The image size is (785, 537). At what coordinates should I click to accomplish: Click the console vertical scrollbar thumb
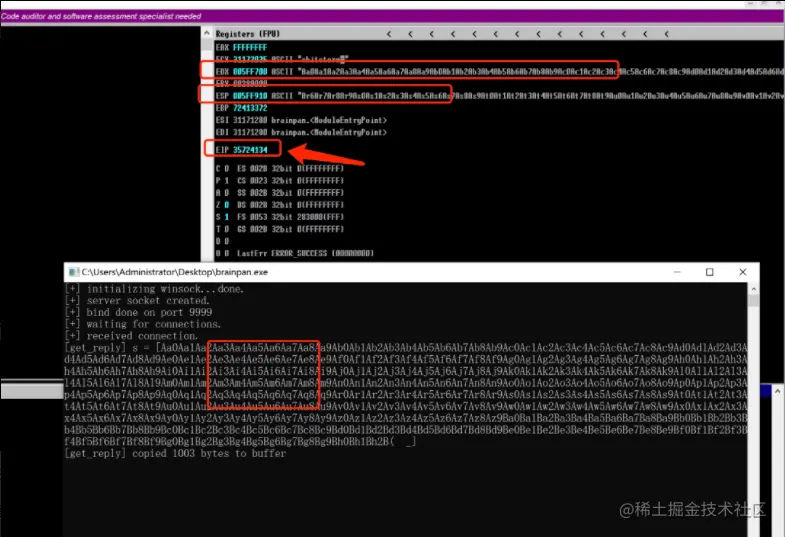pos(753,301)
